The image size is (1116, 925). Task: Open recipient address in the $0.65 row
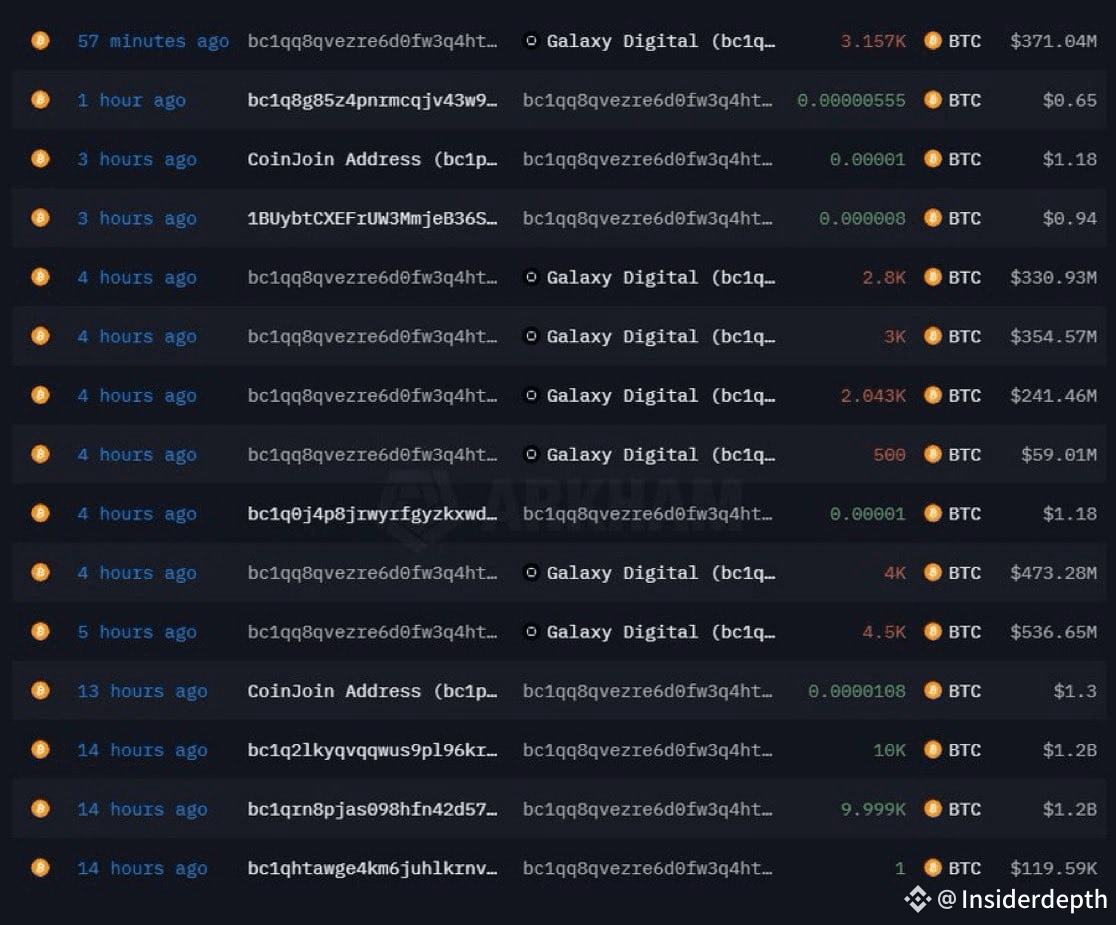648,100
